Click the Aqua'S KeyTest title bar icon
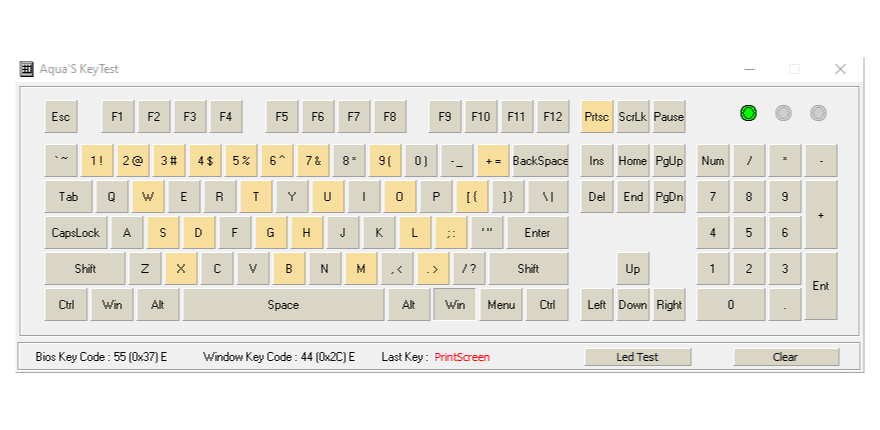The width and height of the screenshot is (880, 430). coord(27,69)
